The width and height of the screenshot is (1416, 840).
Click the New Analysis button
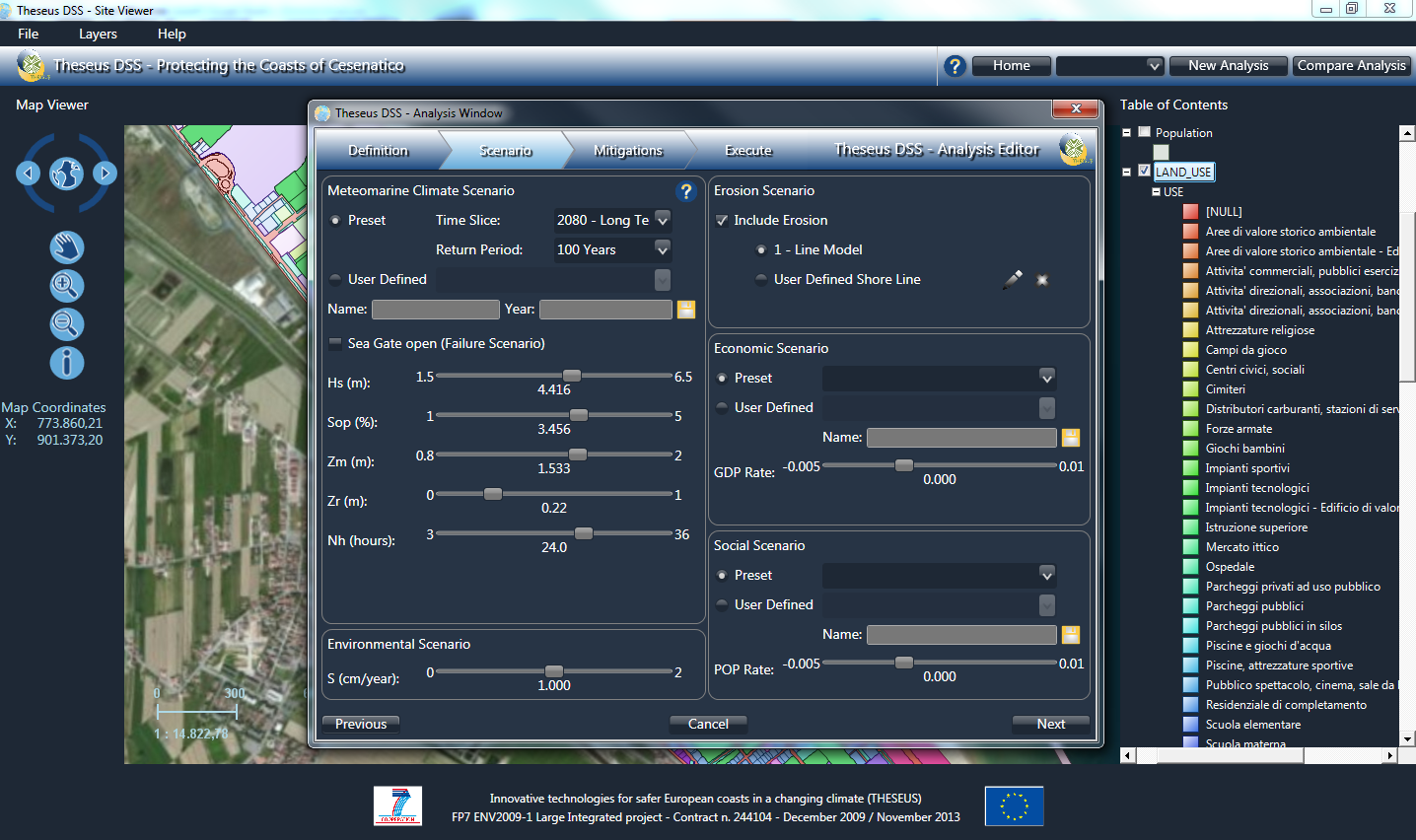click(x=1229, y=66)
